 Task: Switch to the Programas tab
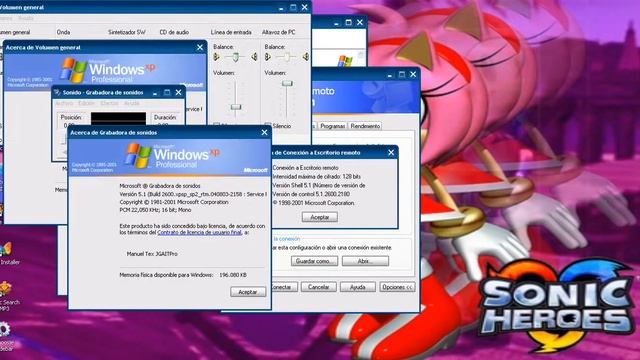[x=332, y=126]
